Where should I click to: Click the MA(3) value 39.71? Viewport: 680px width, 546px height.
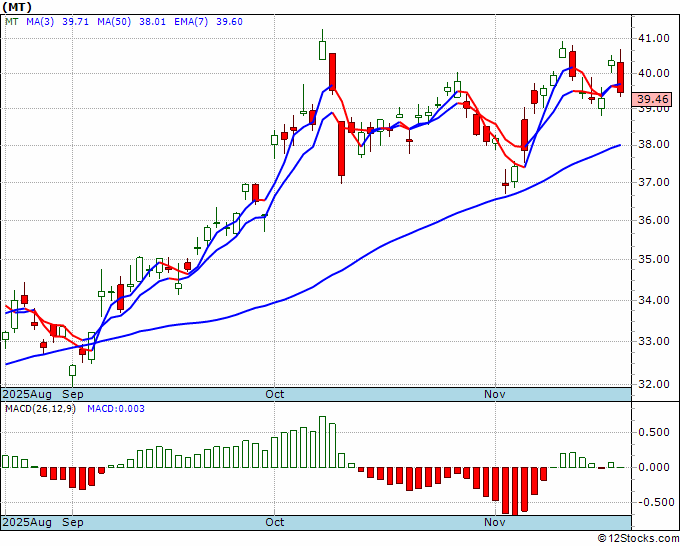pos(75,22)
